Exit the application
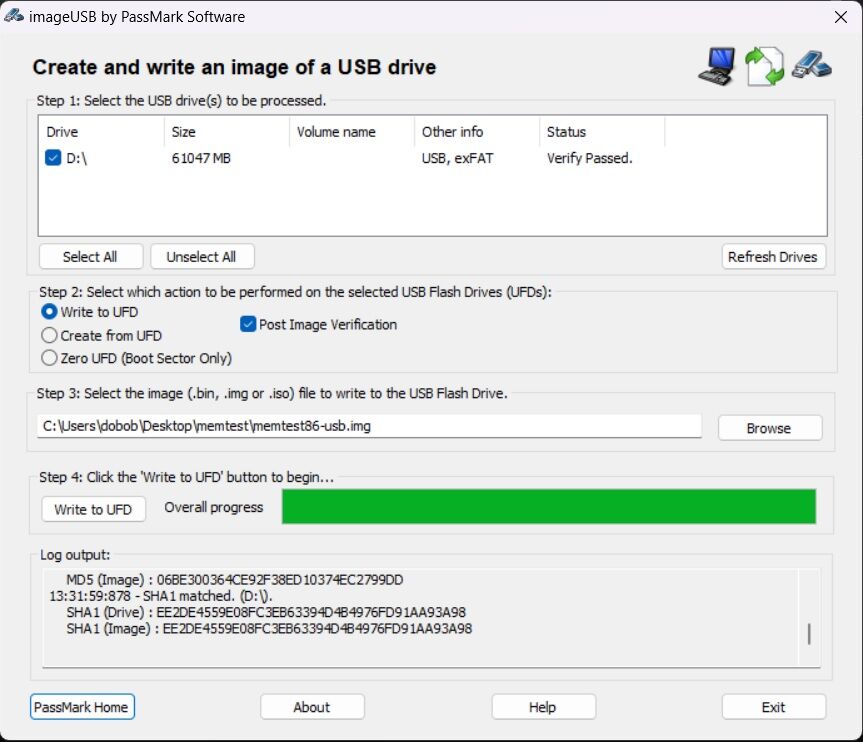 point(773,707)
